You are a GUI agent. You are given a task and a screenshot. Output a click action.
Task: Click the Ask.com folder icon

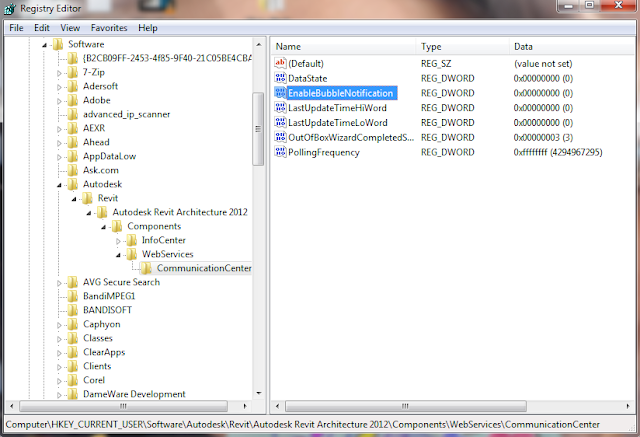(73, 170)
